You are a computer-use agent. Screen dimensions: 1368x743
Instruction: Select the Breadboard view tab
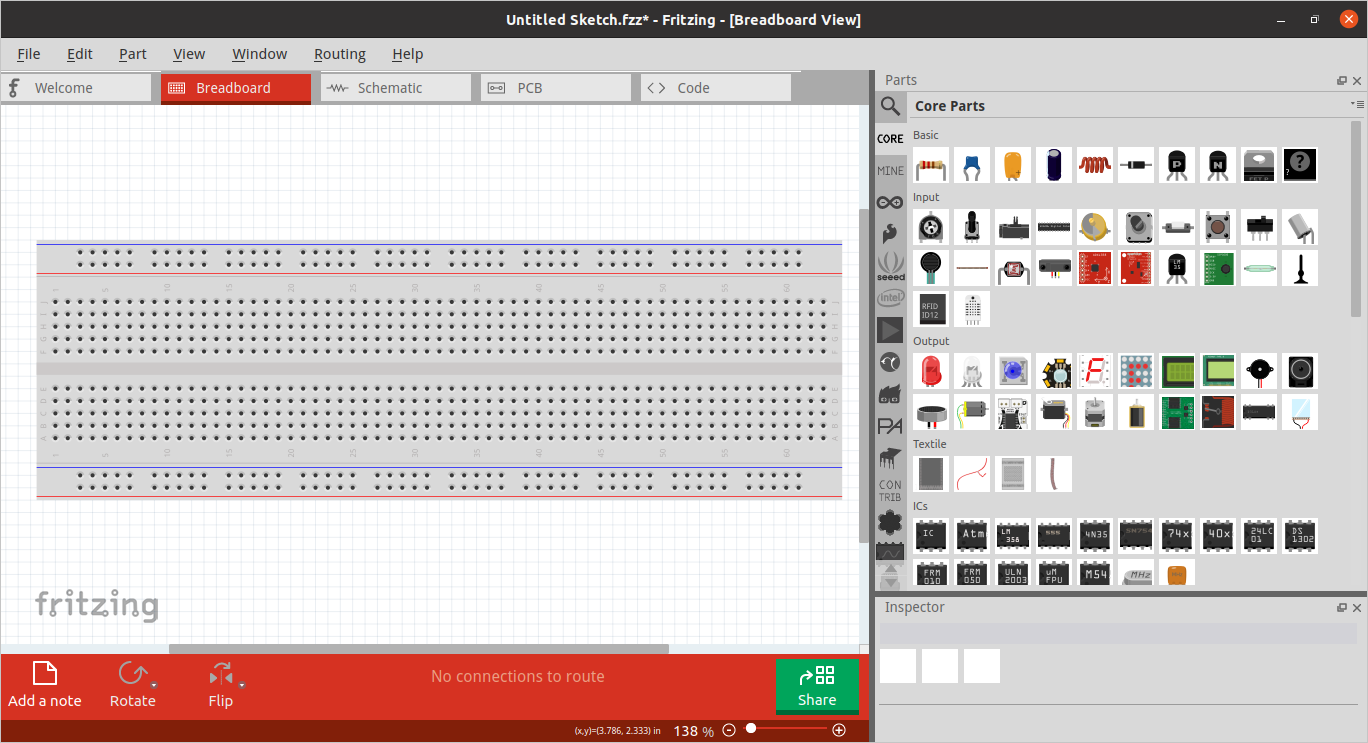pyautogui.click(x=236, y=88)
